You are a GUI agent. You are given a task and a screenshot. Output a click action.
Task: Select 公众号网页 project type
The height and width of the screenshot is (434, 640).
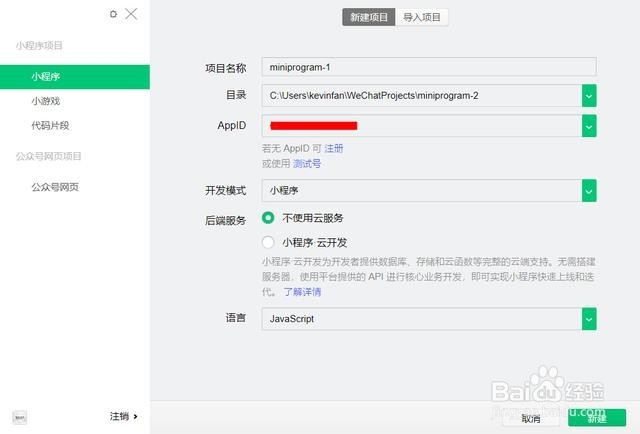pyautogui.click(x=55, y=187)
